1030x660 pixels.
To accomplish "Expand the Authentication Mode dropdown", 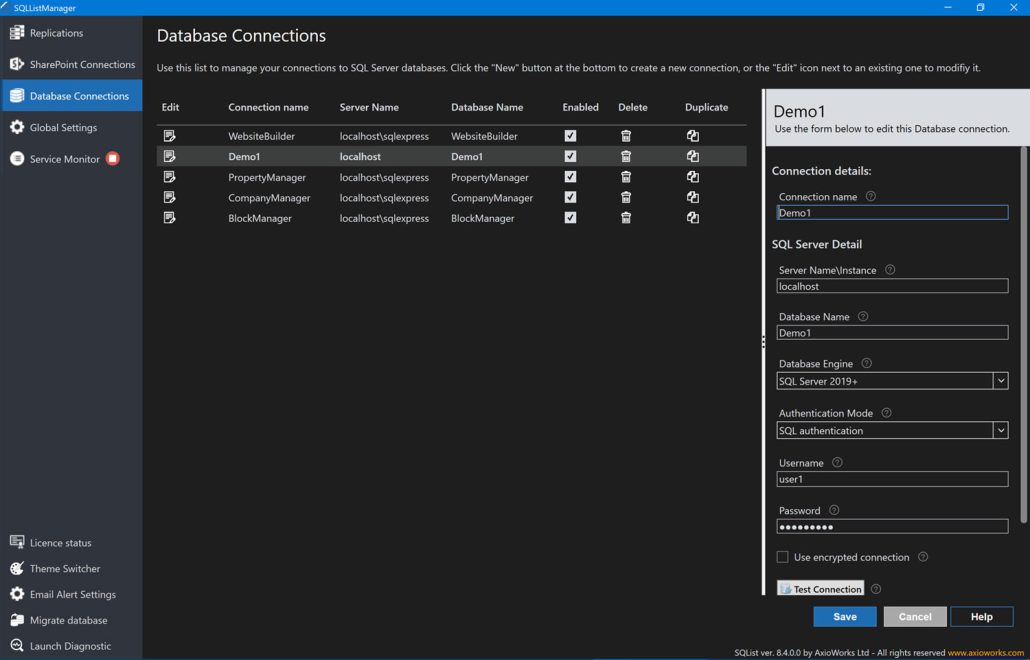I will coord(999,429).
